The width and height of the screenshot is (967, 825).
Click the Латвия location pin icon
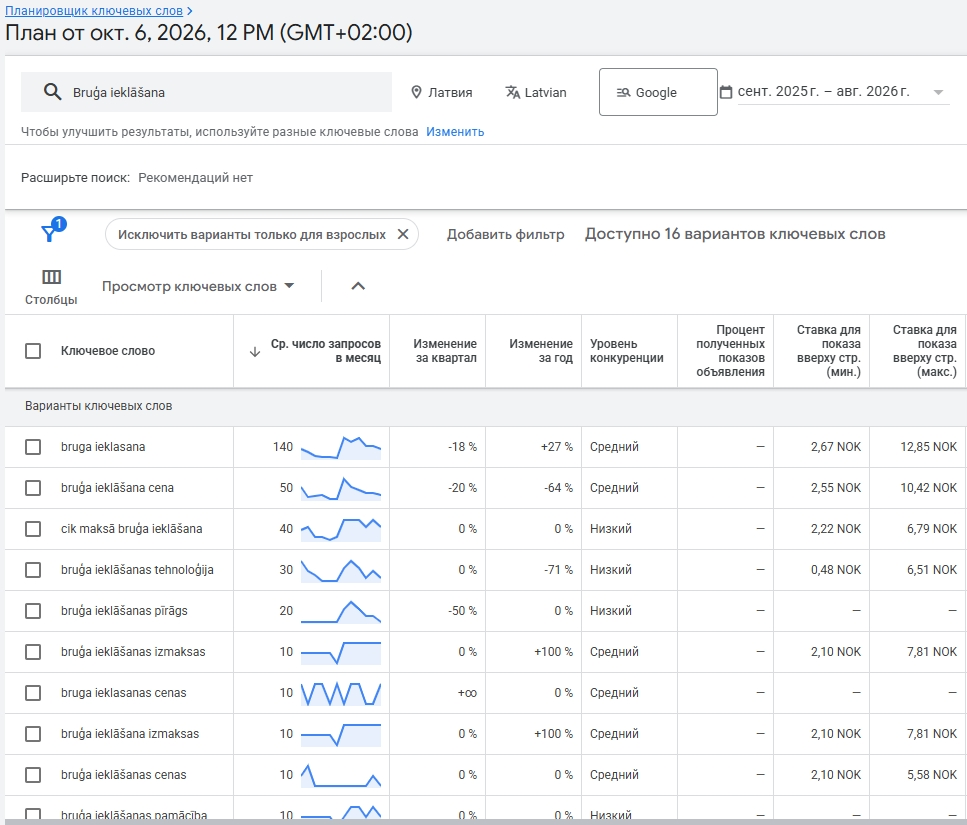[416, 92]
